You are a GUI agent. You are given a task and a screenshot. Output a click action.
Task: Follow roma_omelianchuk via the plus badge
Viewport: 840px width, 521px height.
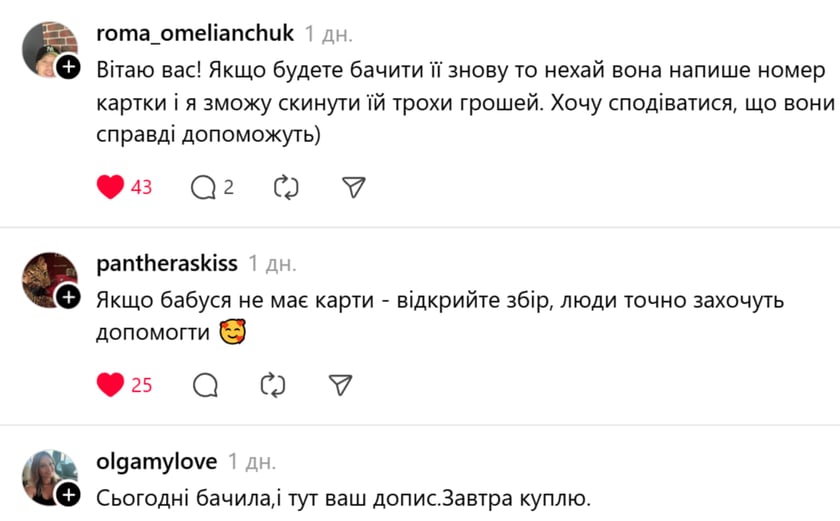[x=68, y=67]
